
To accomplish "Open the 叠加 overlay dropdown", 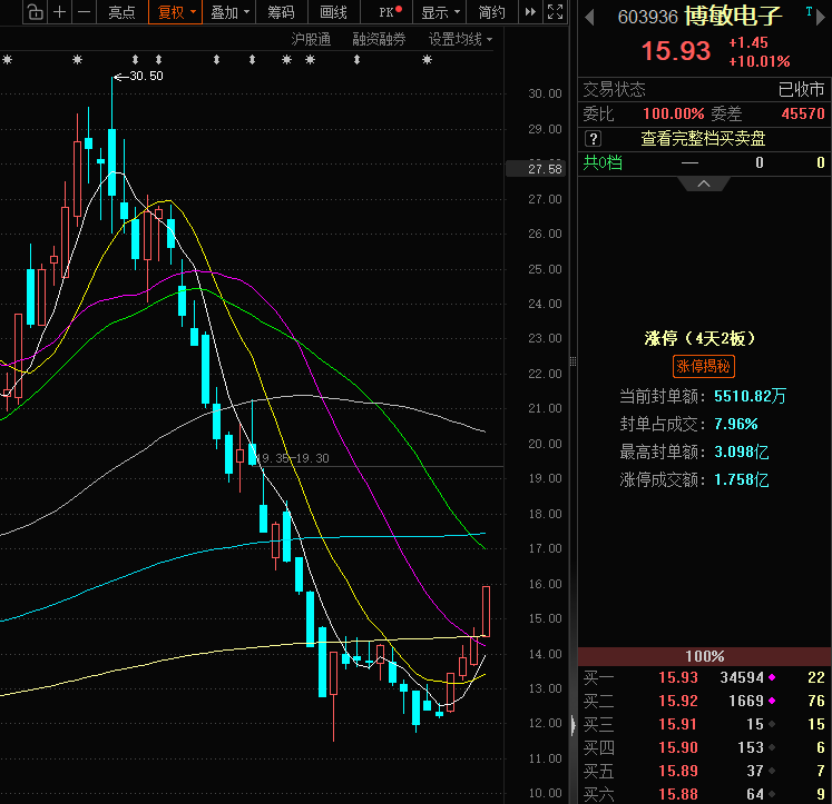I will [x=229, y=12].
